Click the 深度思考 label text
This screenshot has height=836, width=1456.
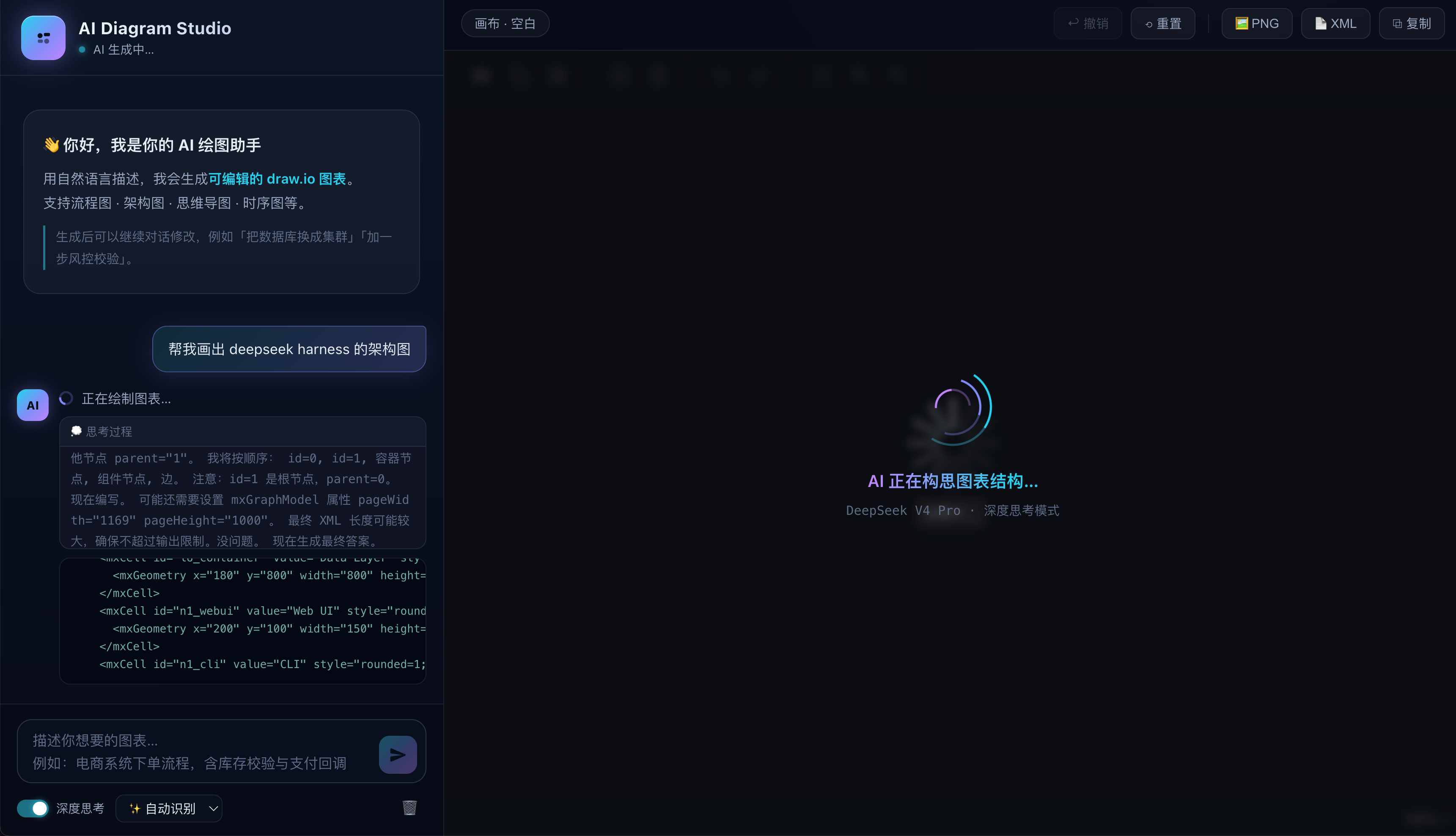(x=80, y=808)
